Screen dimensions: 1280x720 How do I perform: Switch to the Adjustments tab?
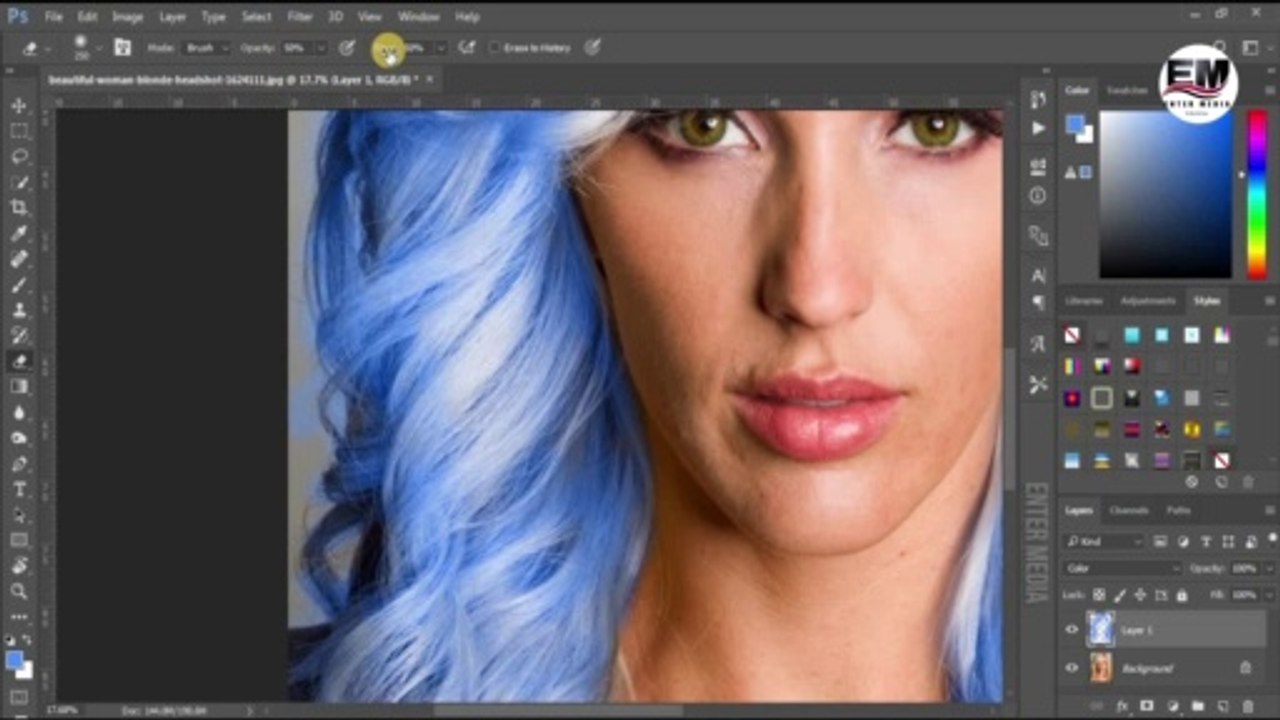click(x=1147, y=301)
